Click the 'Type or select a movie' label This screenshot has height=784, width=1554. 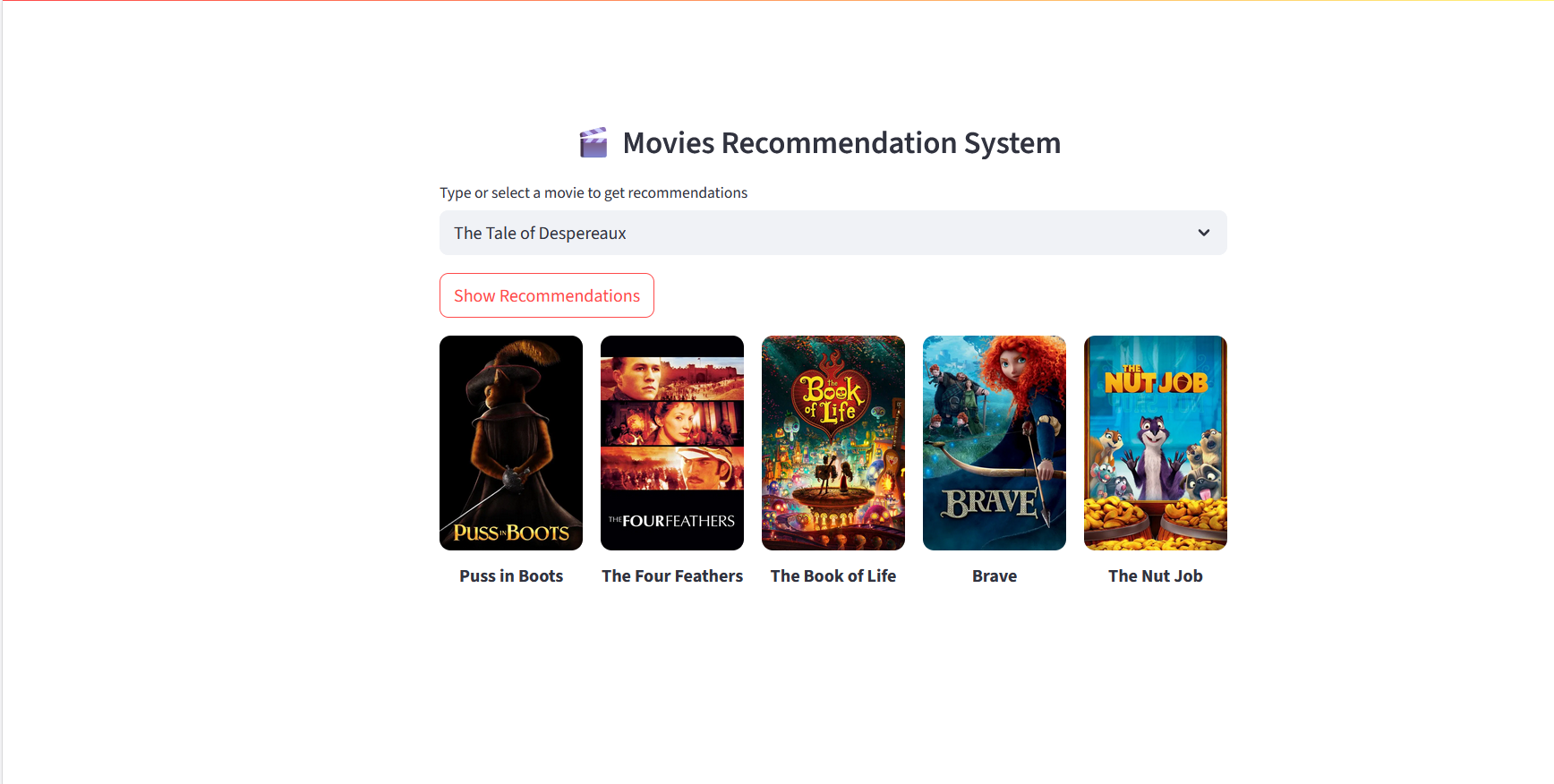click(593, 192)
